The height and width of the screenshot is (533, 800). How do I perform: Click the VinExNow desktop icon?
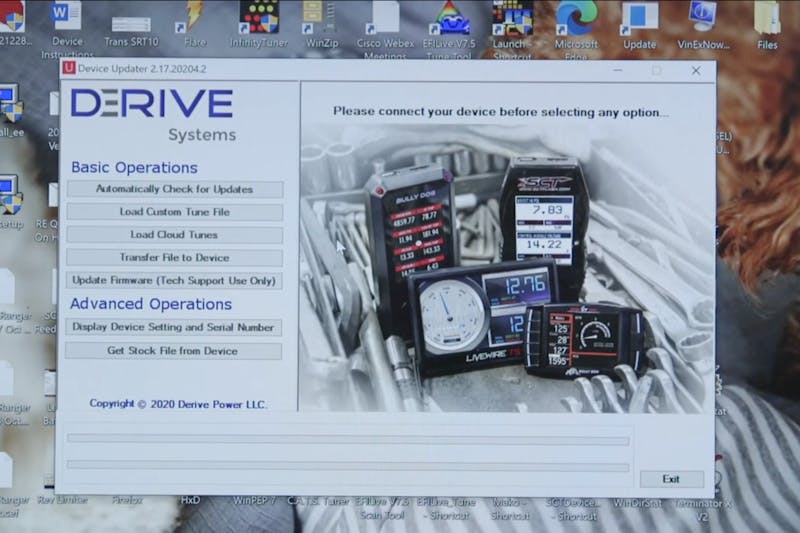702,17
